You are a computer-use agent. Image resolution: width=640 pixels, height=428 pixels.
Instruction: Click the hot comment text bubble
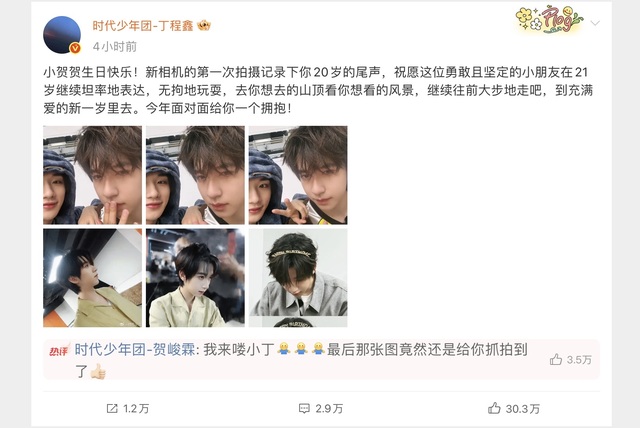322,359
